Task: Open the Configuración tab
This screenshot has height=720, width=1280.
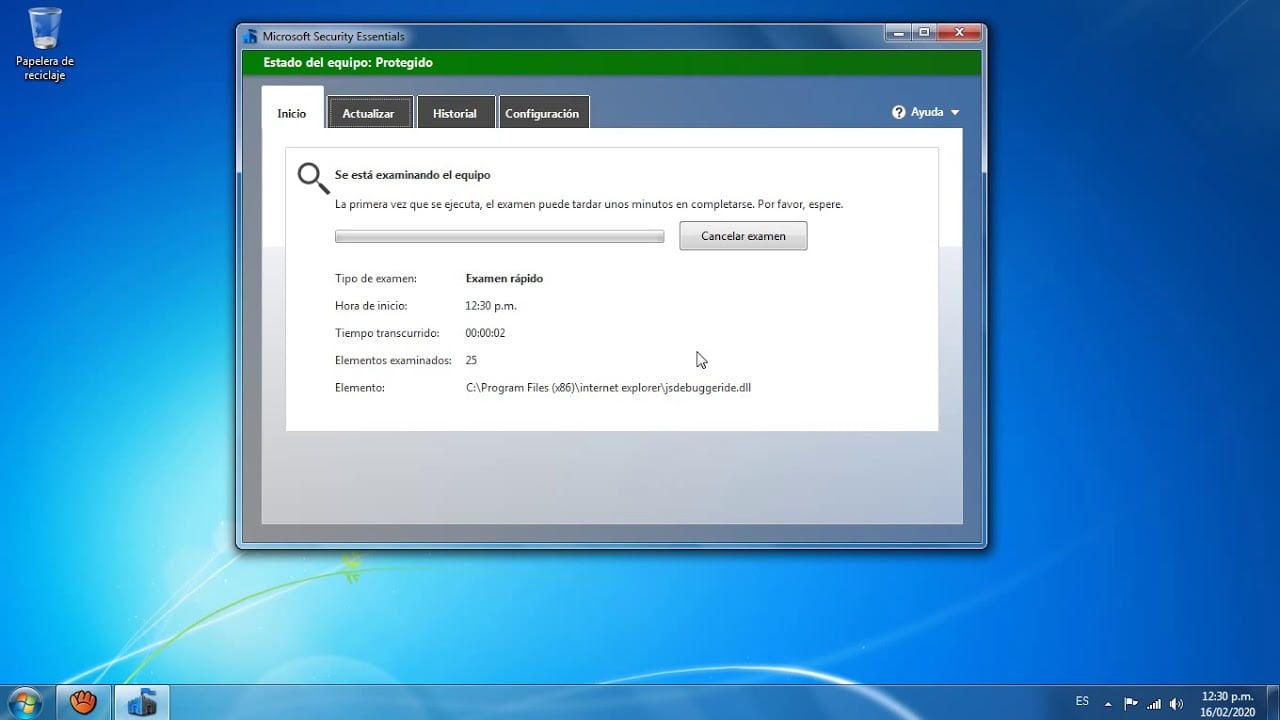Action: point(542,113)
